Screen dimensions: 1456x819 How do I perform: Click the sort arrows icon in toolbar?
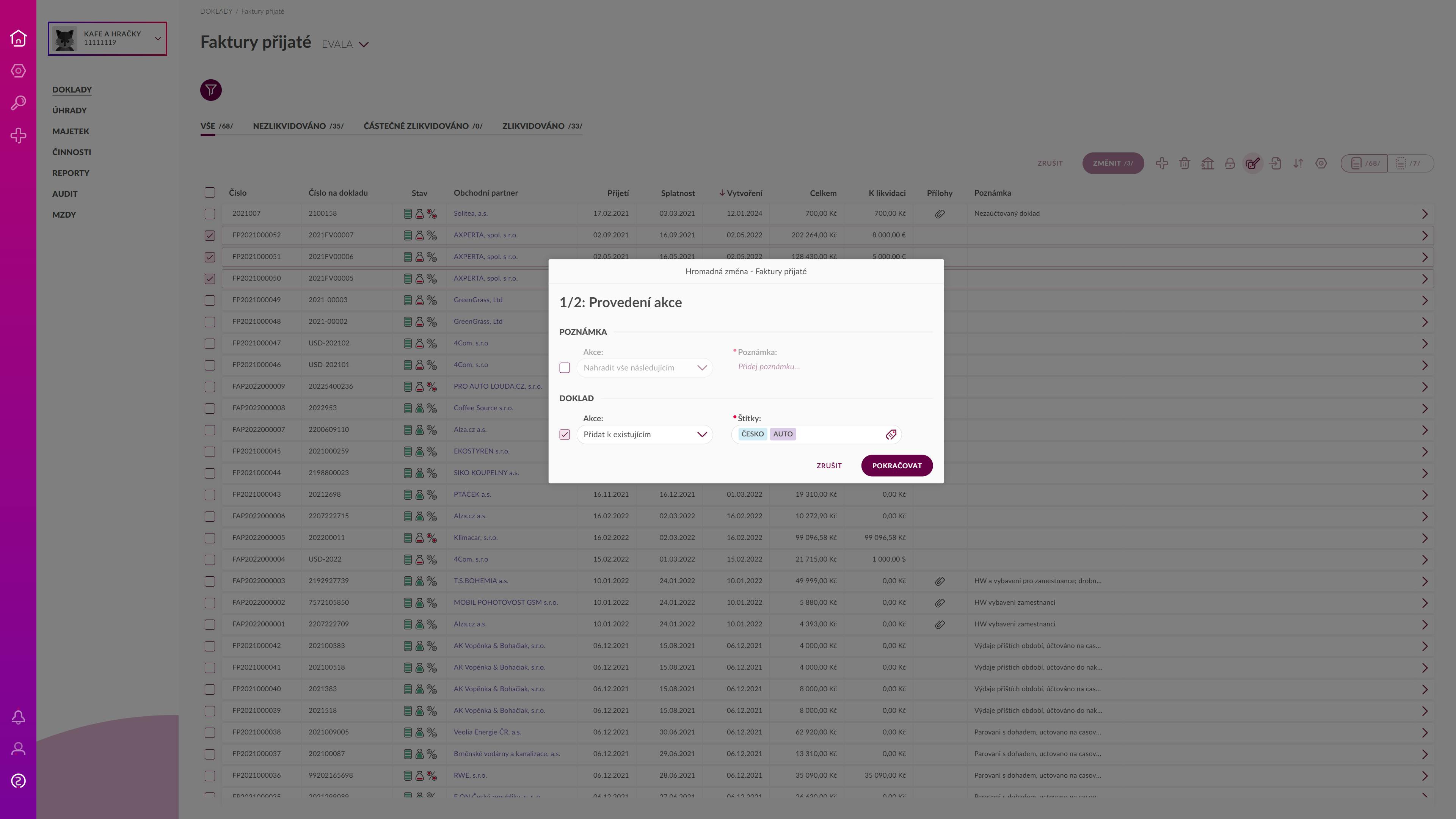(1298, 163)
